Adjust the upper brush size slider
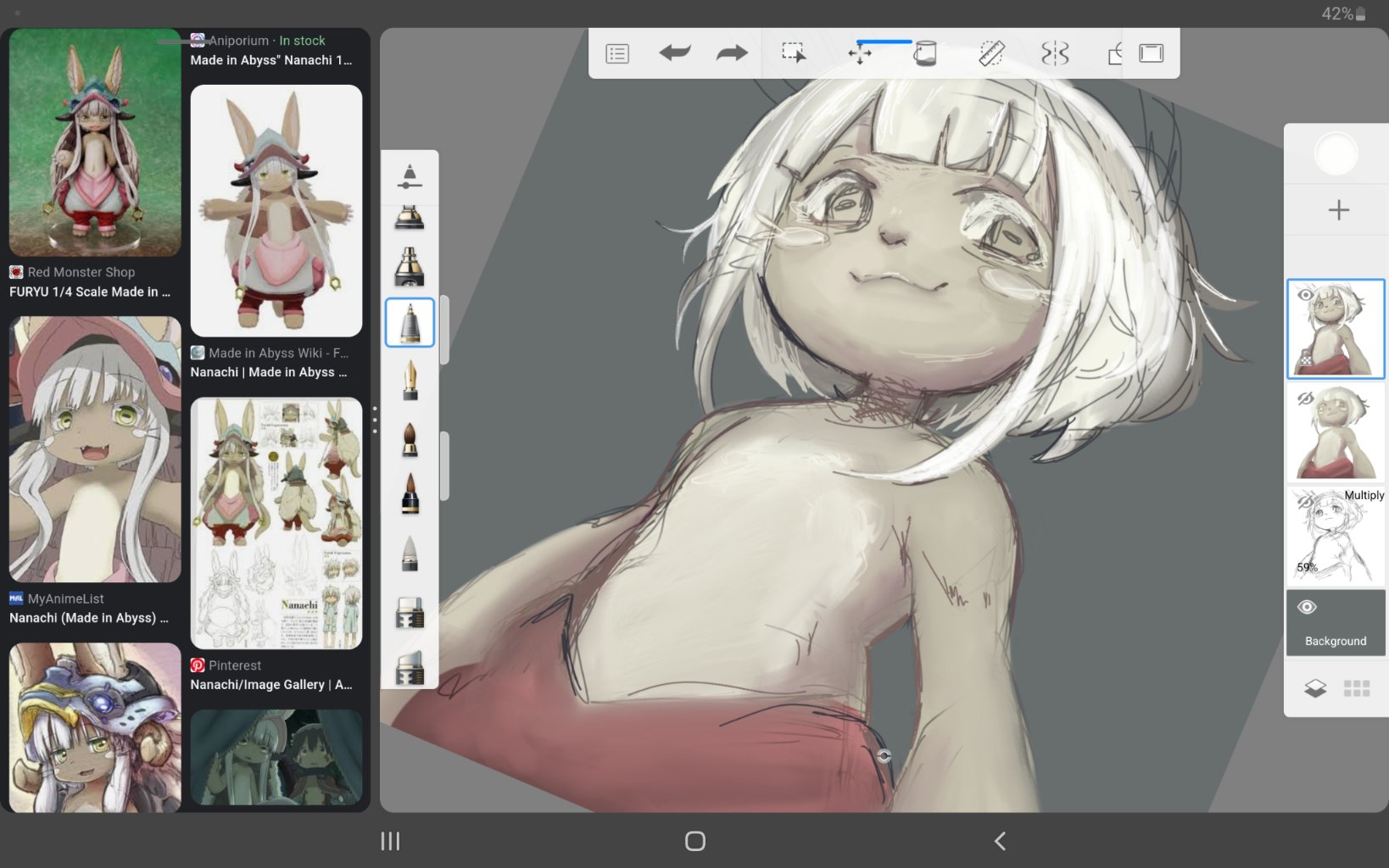1389x868 pixels. click(x=444, y=330)
